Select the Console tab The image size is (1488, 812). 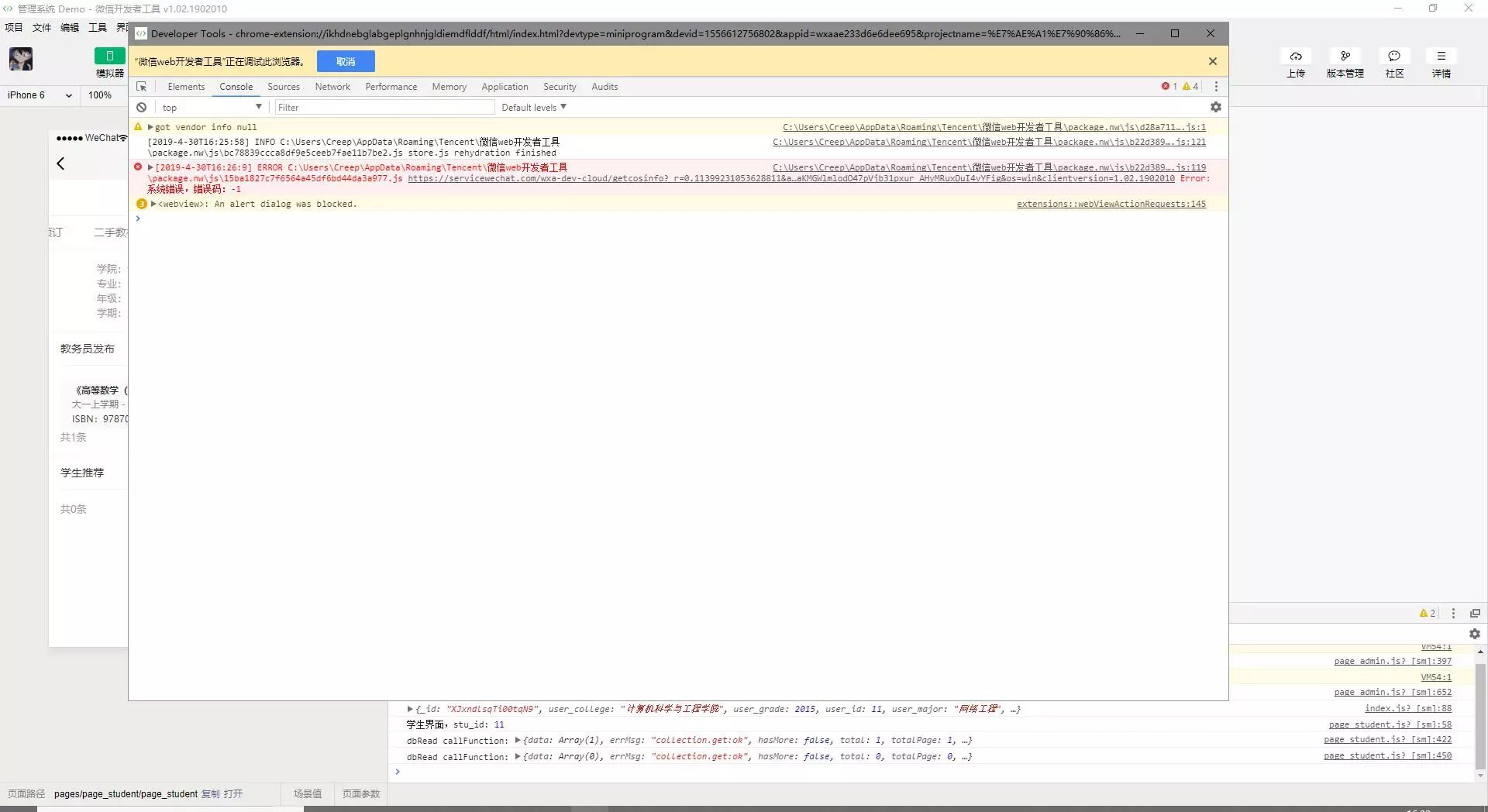click(x=236, y=87)
